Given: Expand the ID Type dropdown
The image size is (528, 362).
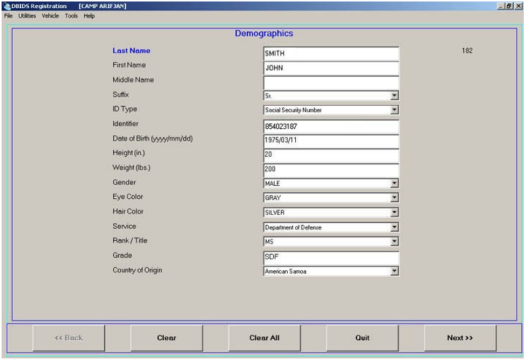Looking at the screenshot, I should pyautogui.click(x=394, y=110).
